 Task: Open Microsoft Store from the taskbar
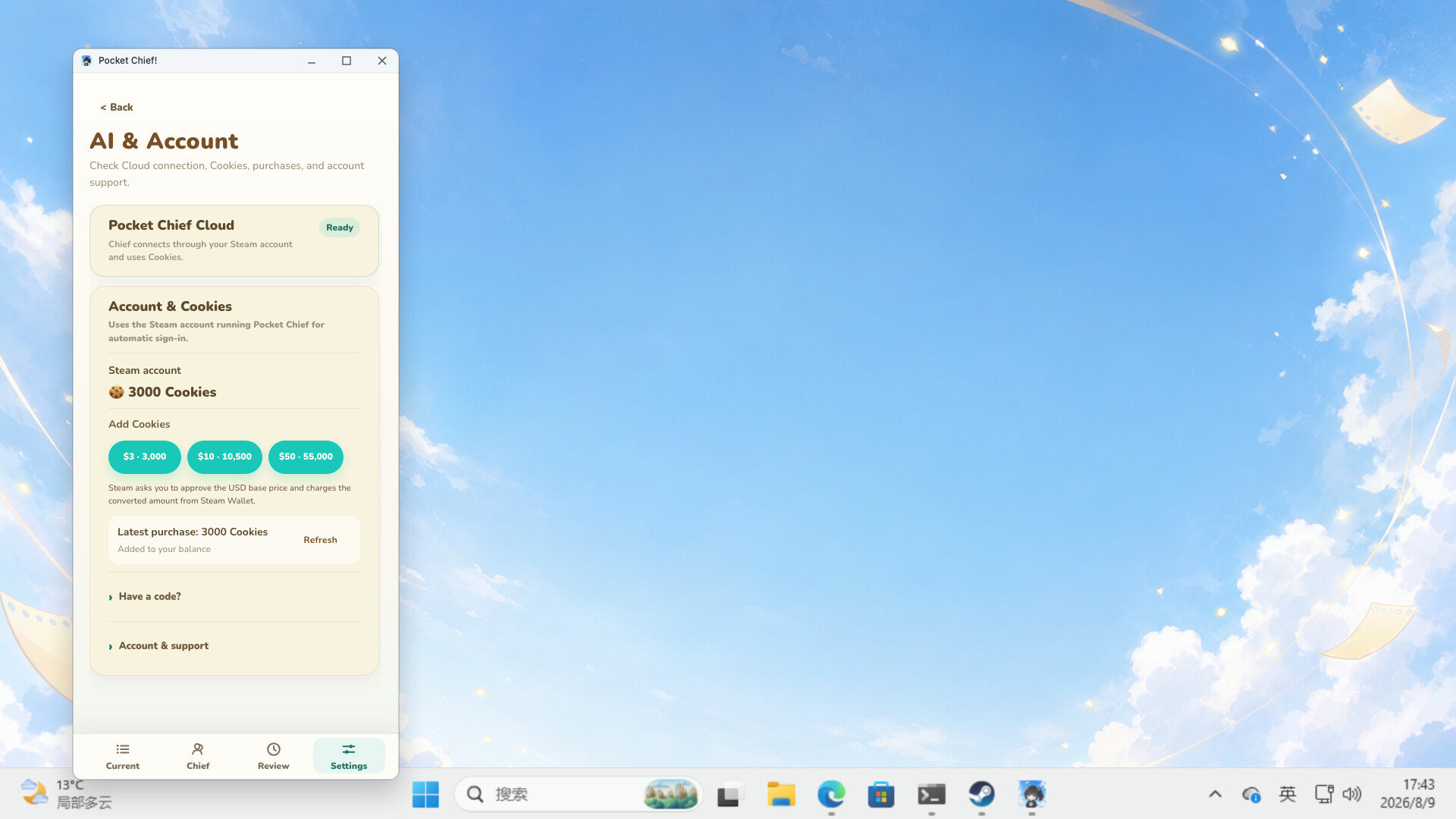pyautogui.click(x=881, y=794)
